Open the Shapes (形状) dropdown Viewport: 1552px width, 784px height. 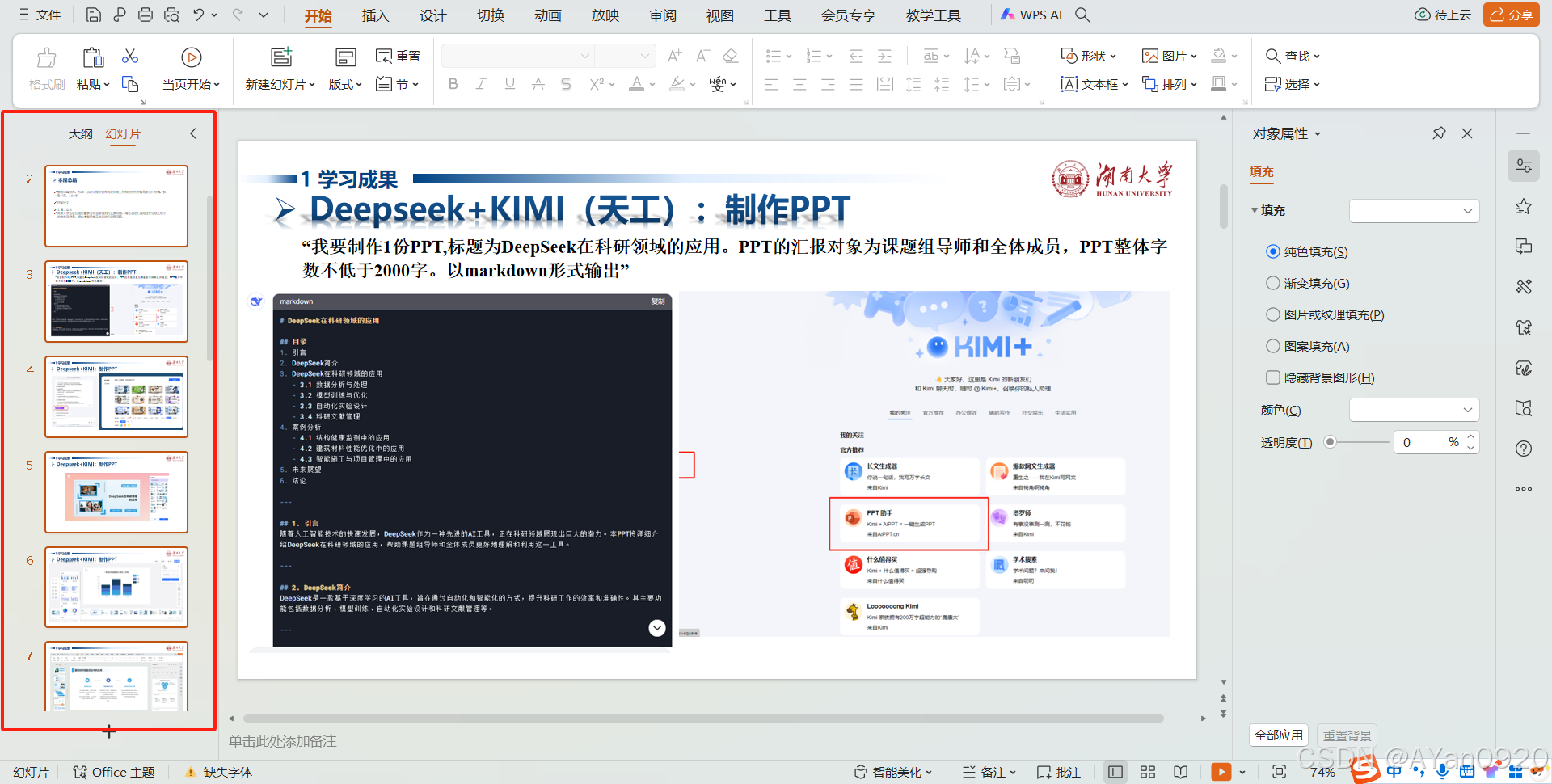[x=1089, y=56]
